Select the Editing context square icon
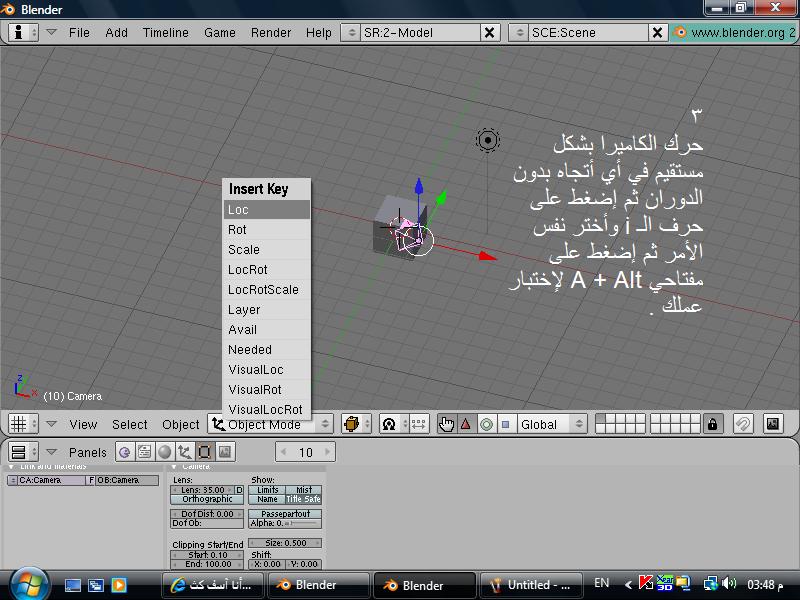This screenshot has width=800, height=600. 205,452
